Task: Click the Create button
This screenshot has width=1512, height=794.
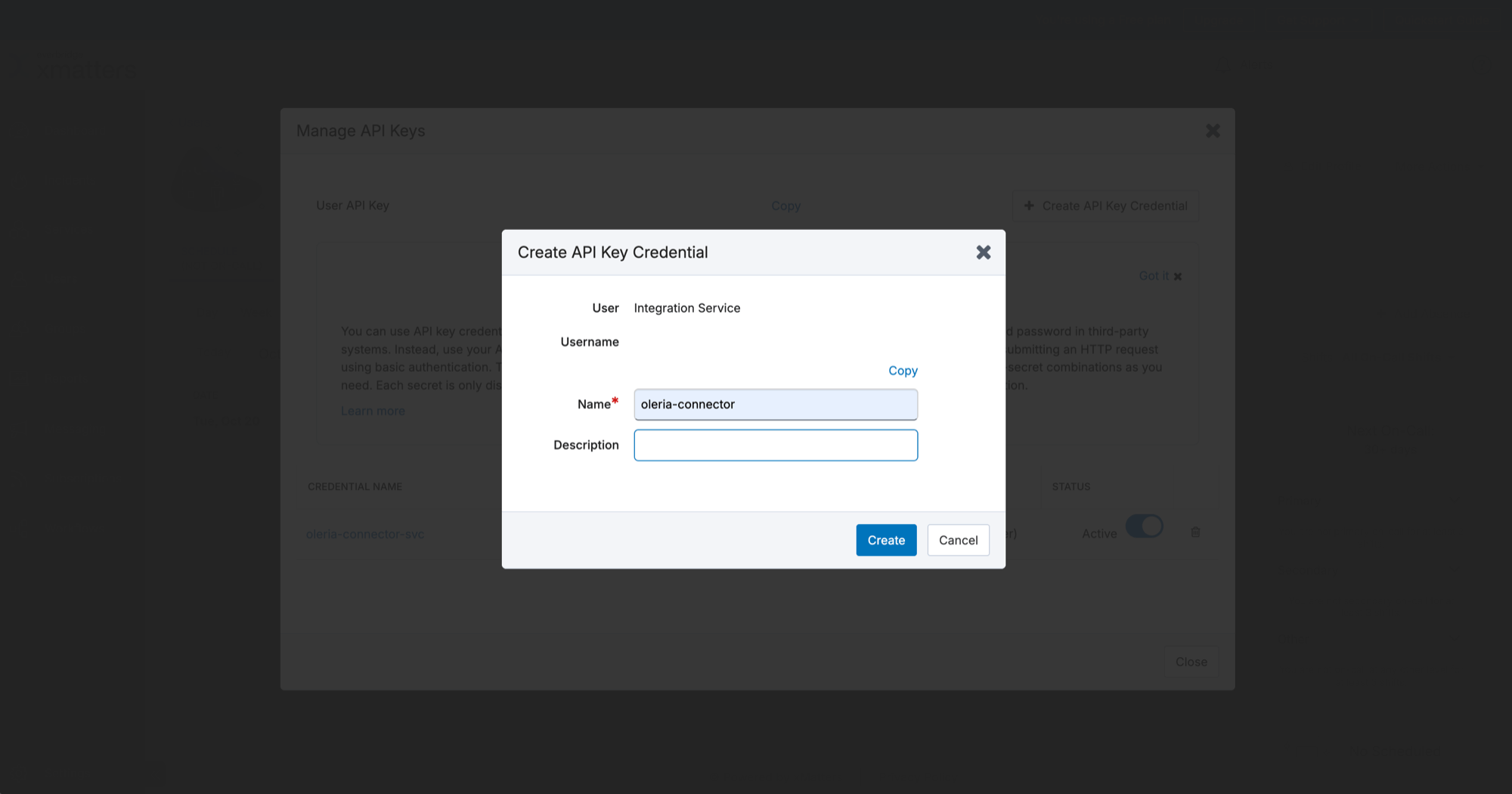Action: coord(886,540)
